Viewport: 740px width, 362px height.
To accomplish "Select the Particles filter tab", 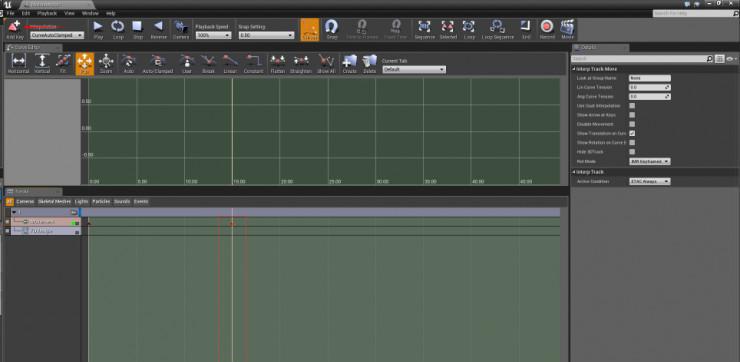I will pyautogui.click(x=101, y=202).
